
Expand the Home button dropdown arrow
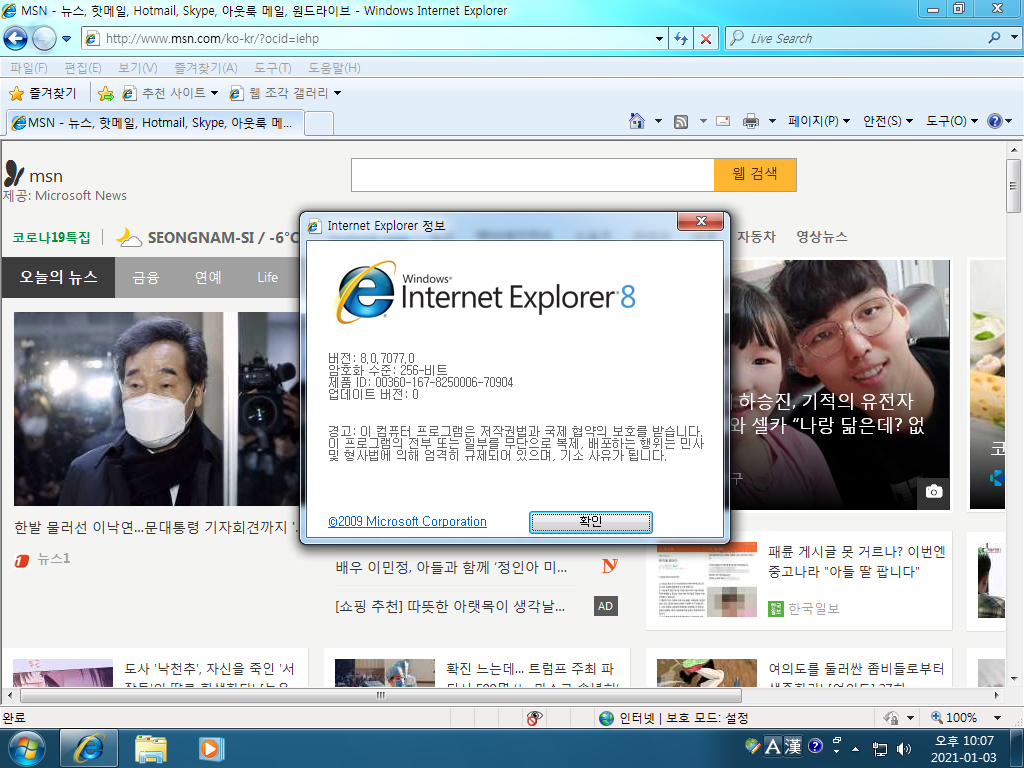point(658,121)
